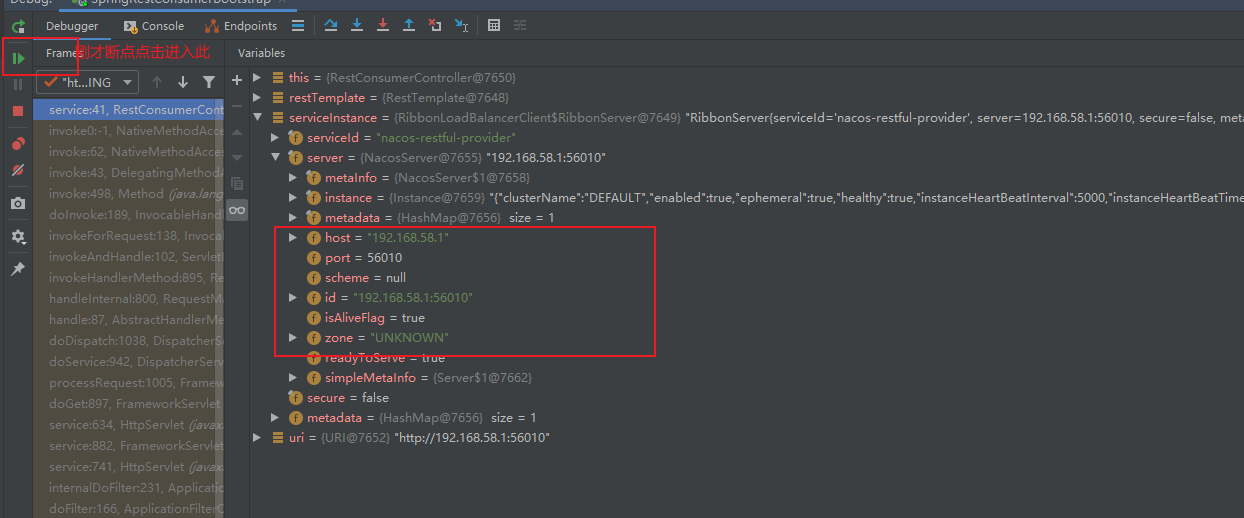
Task: Switch to the Console tab
Action: (154, 26)
